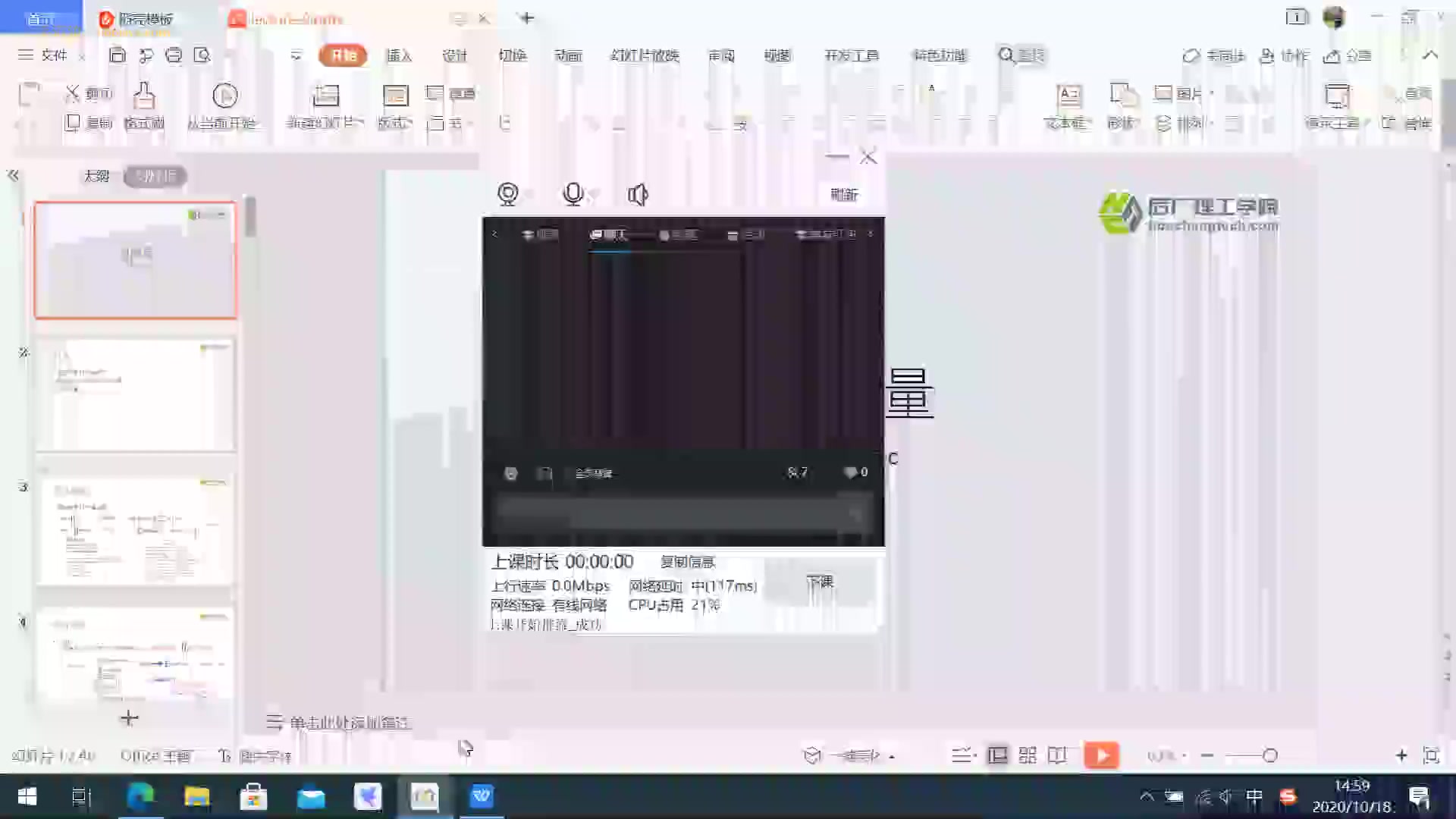
Task: Switch to the Outline (大纲) view
Action: (x=96, y=176)
